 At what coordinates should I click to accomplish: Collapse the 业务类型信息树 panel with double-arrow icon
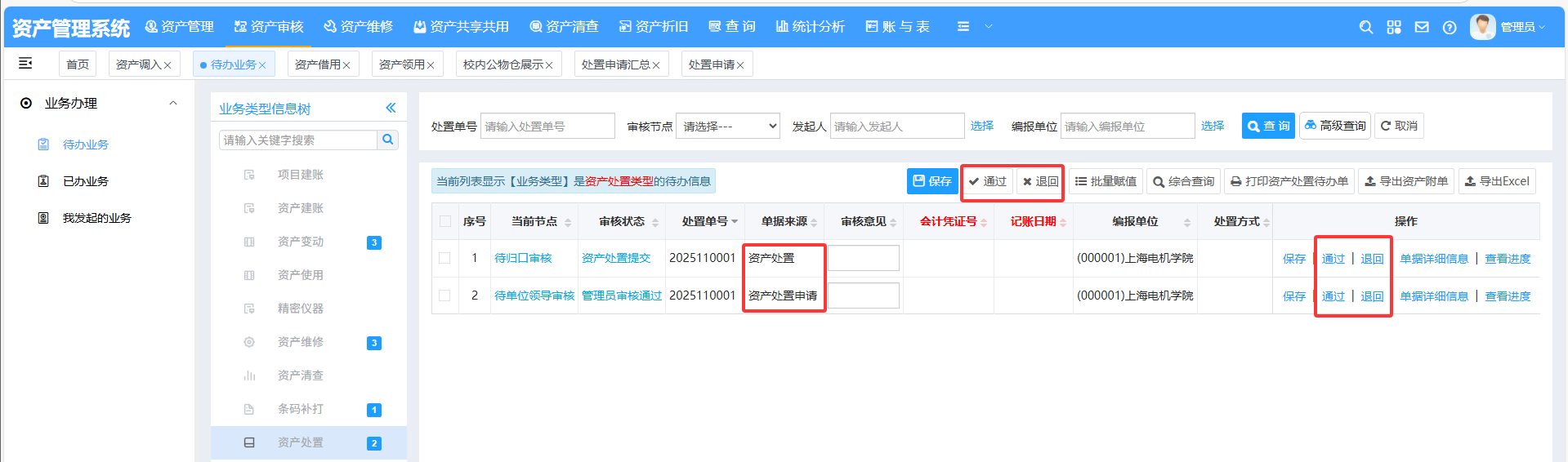pyautogui.click(x=391, y=108)
